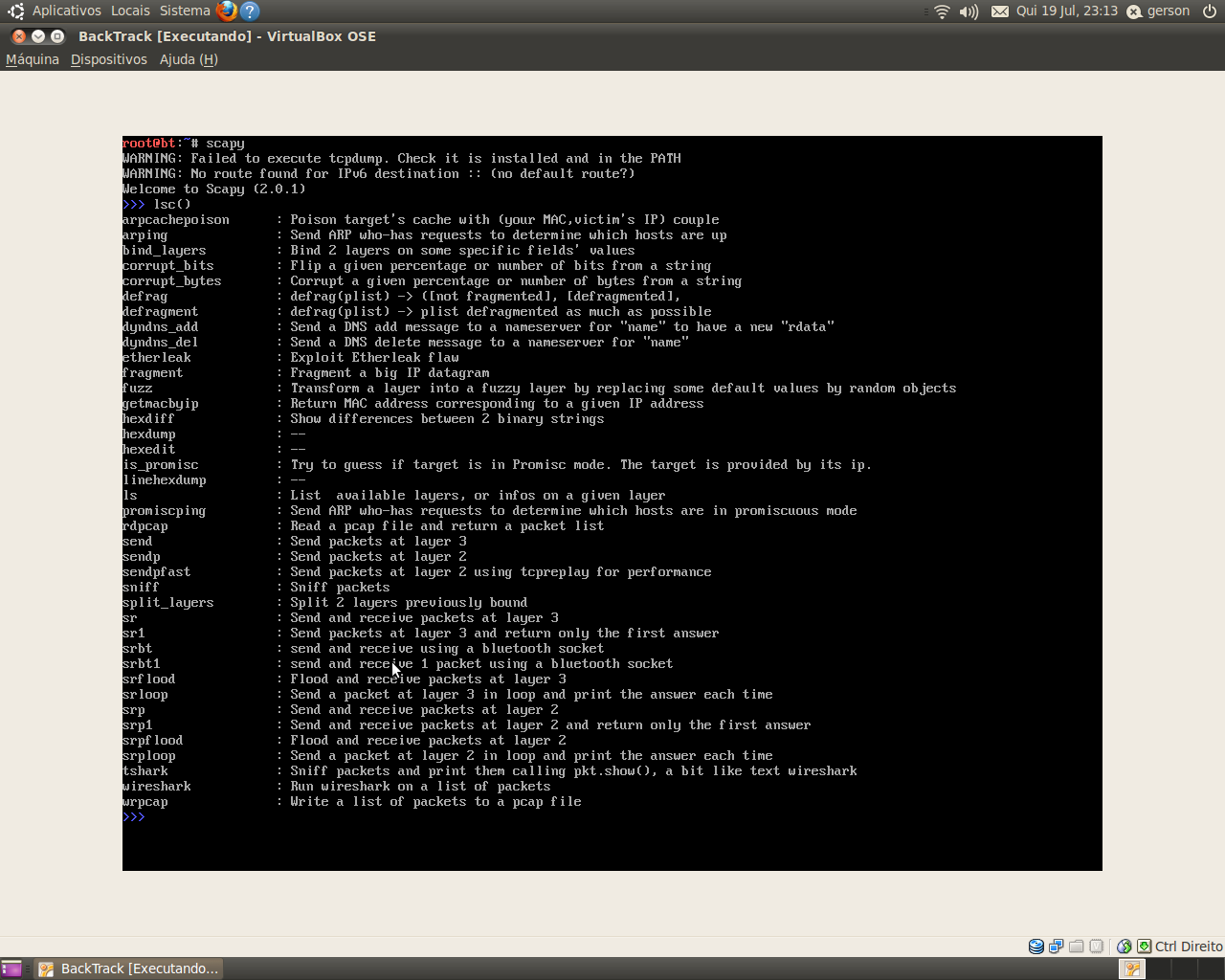This screenshot has width=1225, height=980.
Task: Click the "rdpcap" command name
Action: coord(145,526)
